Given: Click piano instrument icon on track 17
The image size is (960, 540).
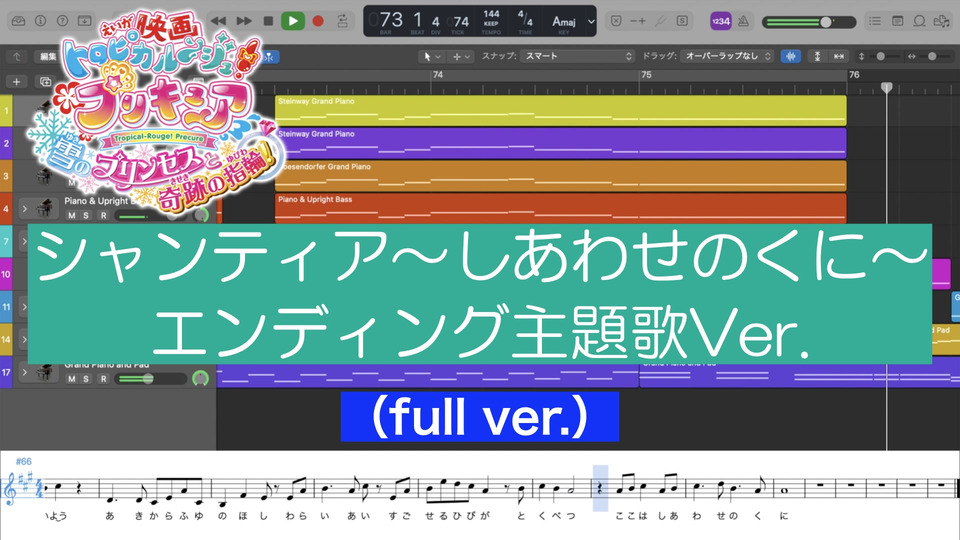Looking at the screenshot, I should (44, 372).
